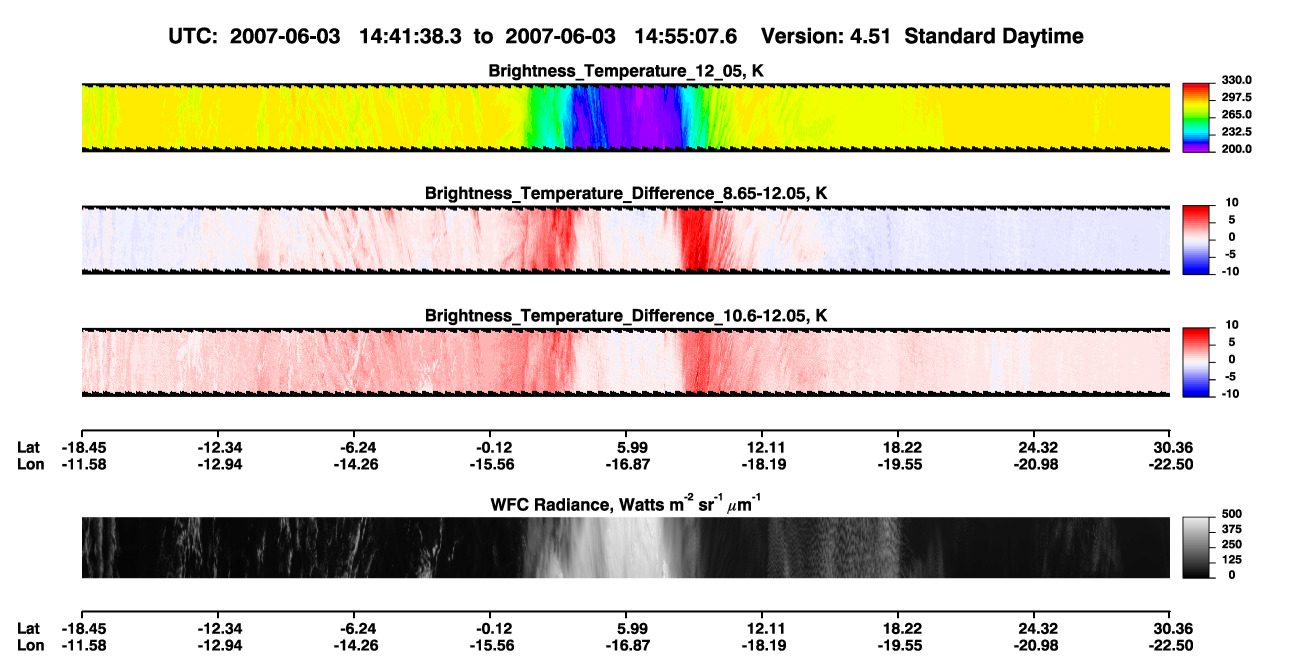Image resolution: width=1300 pixels, height=667 pixels.
Task: Click the '500' radiance color bar label
Action: [1234, 514]
